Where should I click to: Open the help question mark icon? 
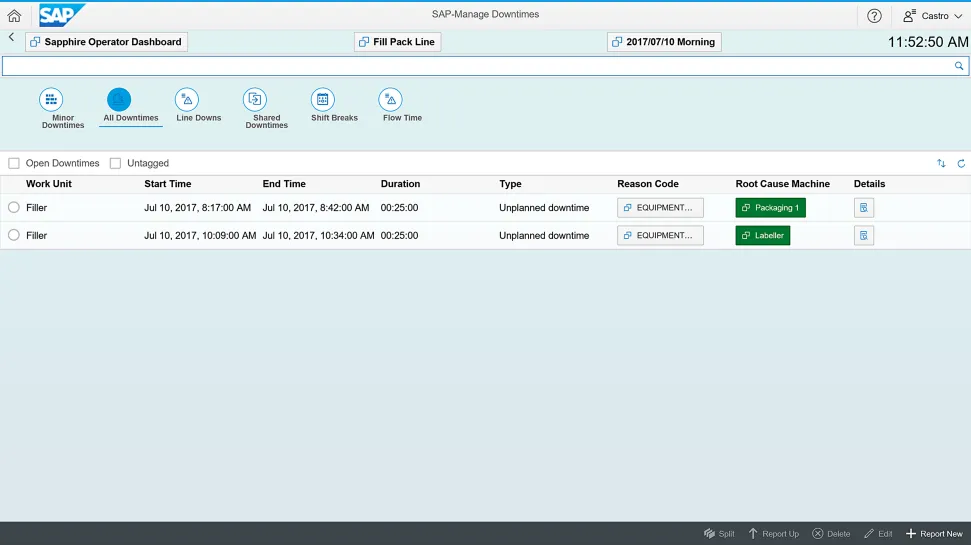874,16
